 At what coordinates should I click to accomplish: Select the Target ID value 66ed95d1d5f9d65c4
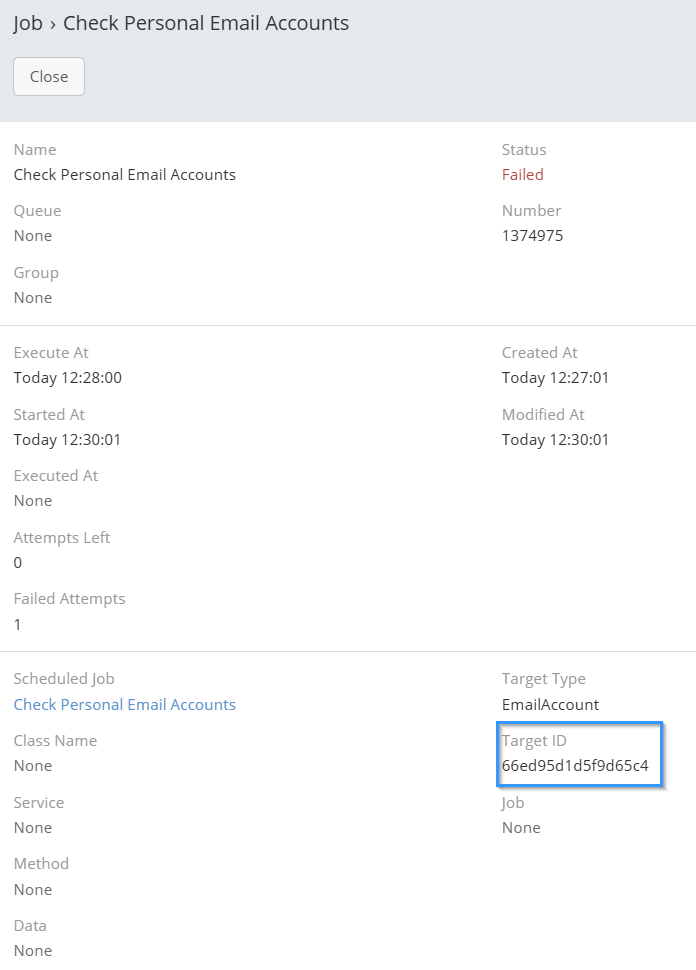[575, 767]
